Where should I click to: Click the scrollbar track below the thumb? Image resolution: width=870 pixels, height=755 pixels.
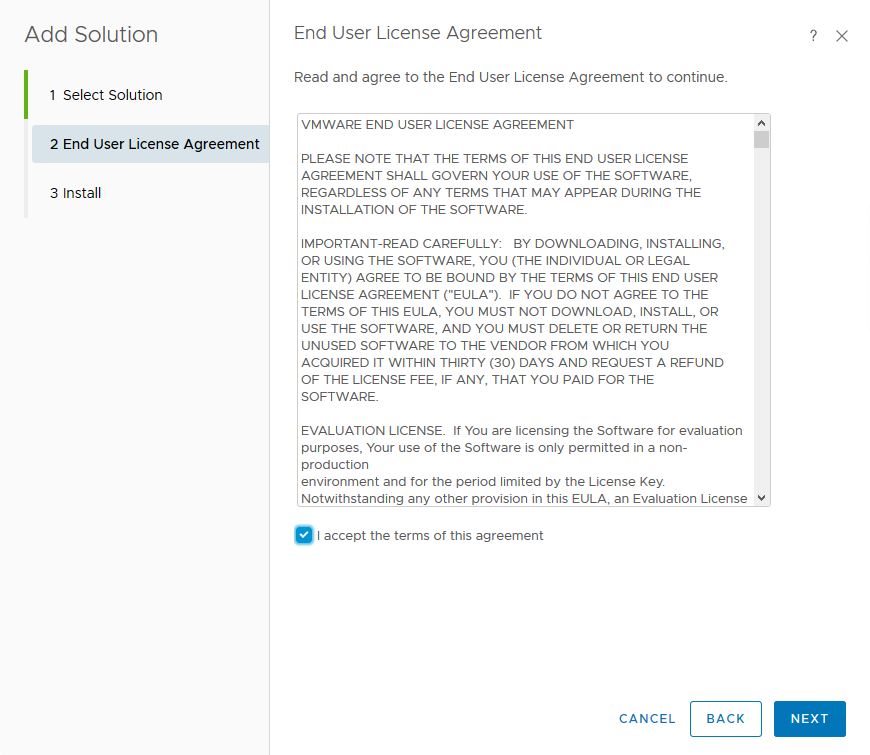pyautogui.click(x=762, y=320)
